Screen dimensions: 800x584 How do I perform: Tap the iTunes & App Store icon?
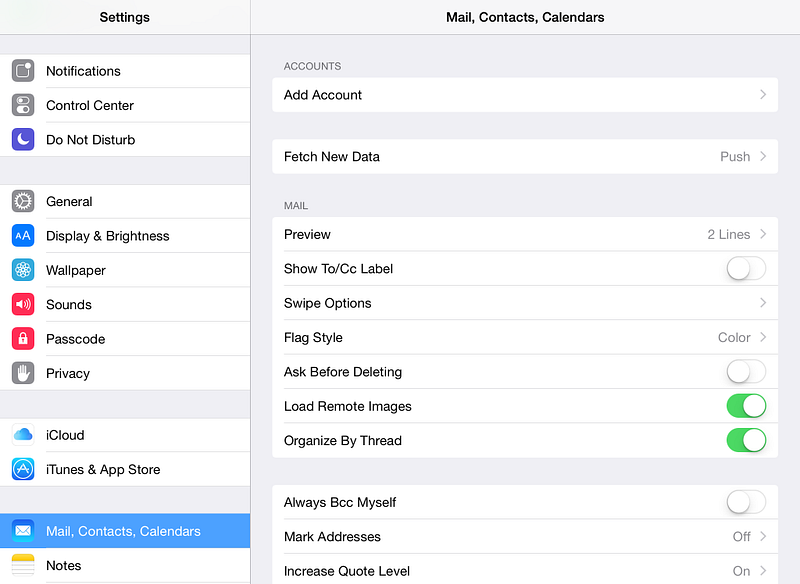23,469
